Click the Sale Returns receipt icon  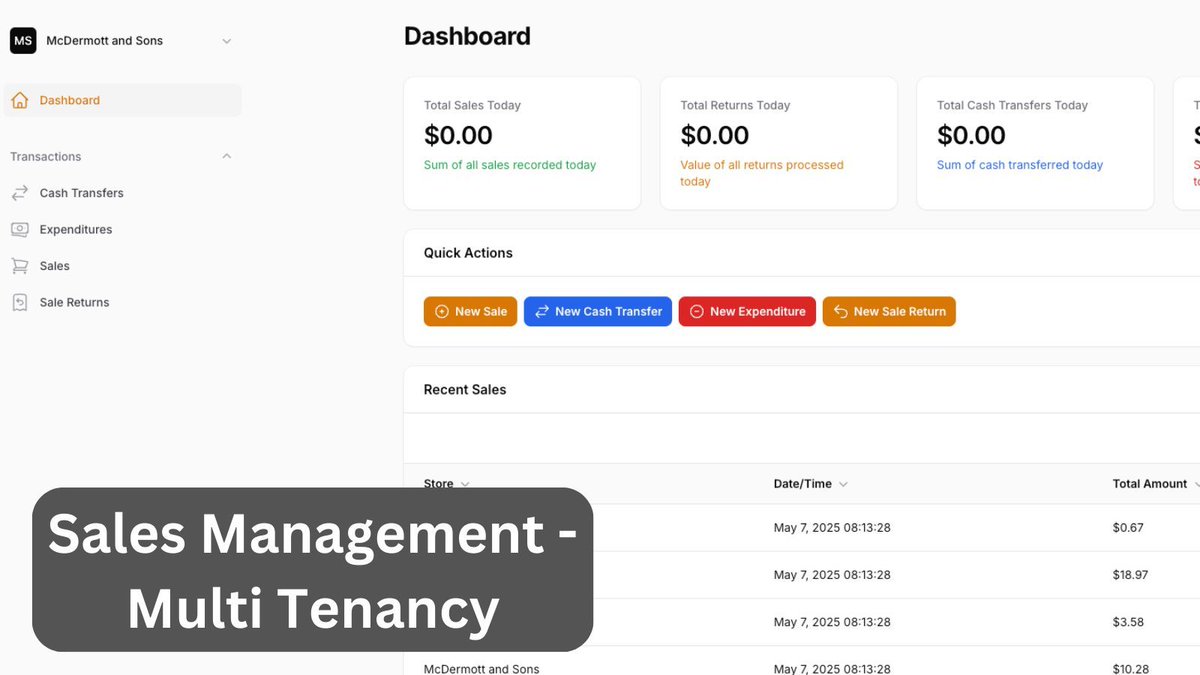19,302
